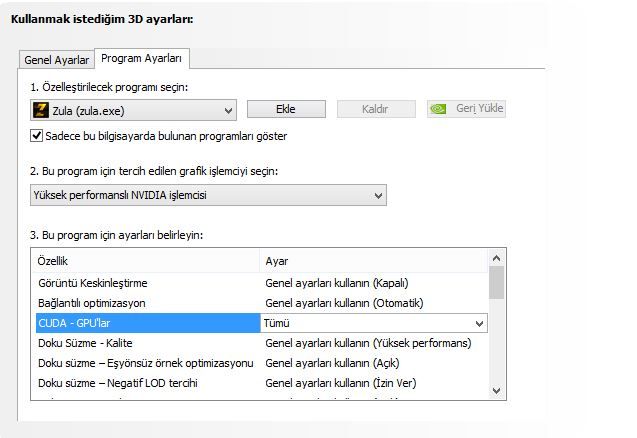Open the CUDA - GPU'lar Tümü dropdown

pos(479,323)
